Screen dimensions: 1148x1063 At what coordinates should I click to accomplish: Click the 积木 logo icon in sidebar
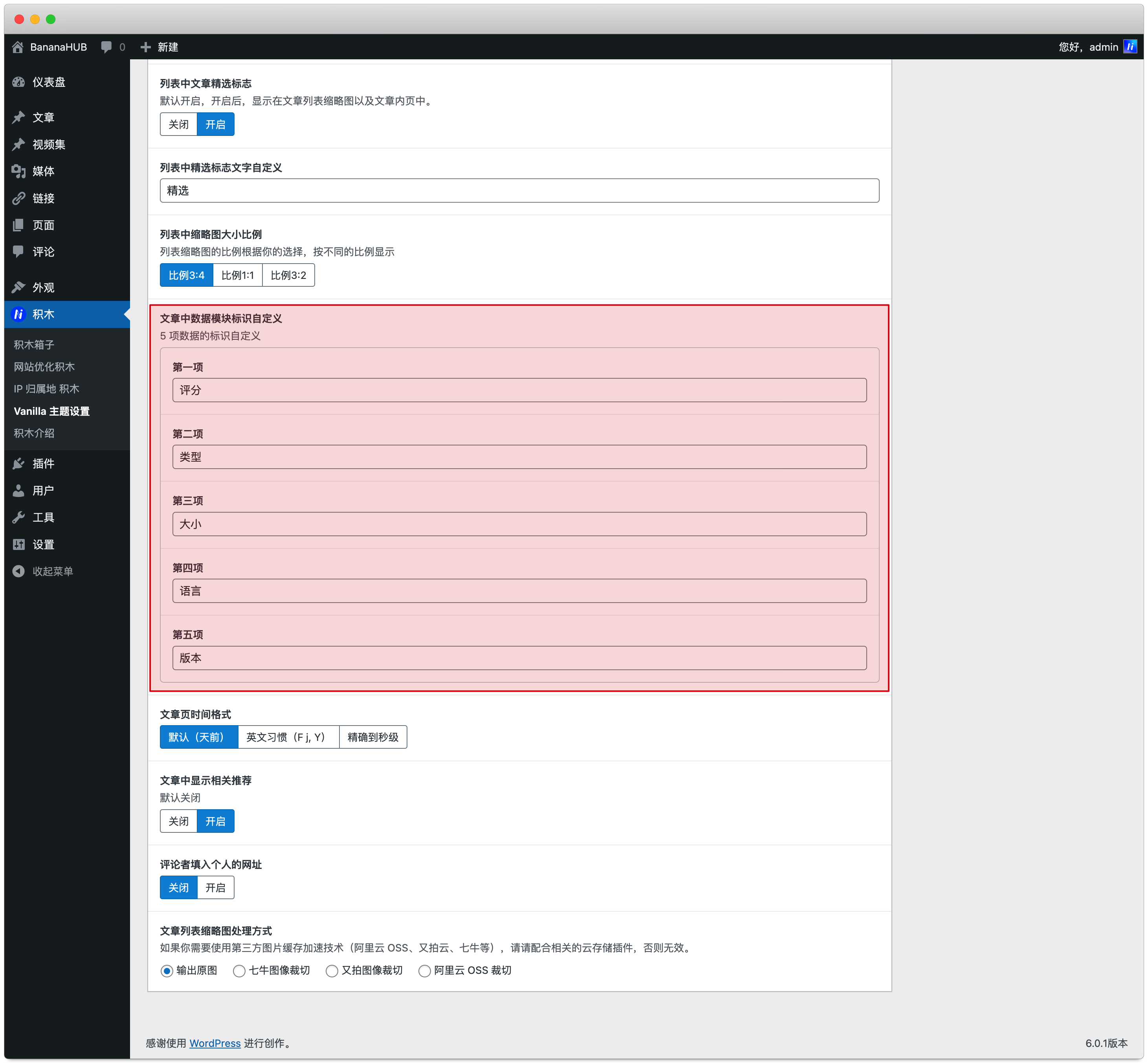coord(18,314)
